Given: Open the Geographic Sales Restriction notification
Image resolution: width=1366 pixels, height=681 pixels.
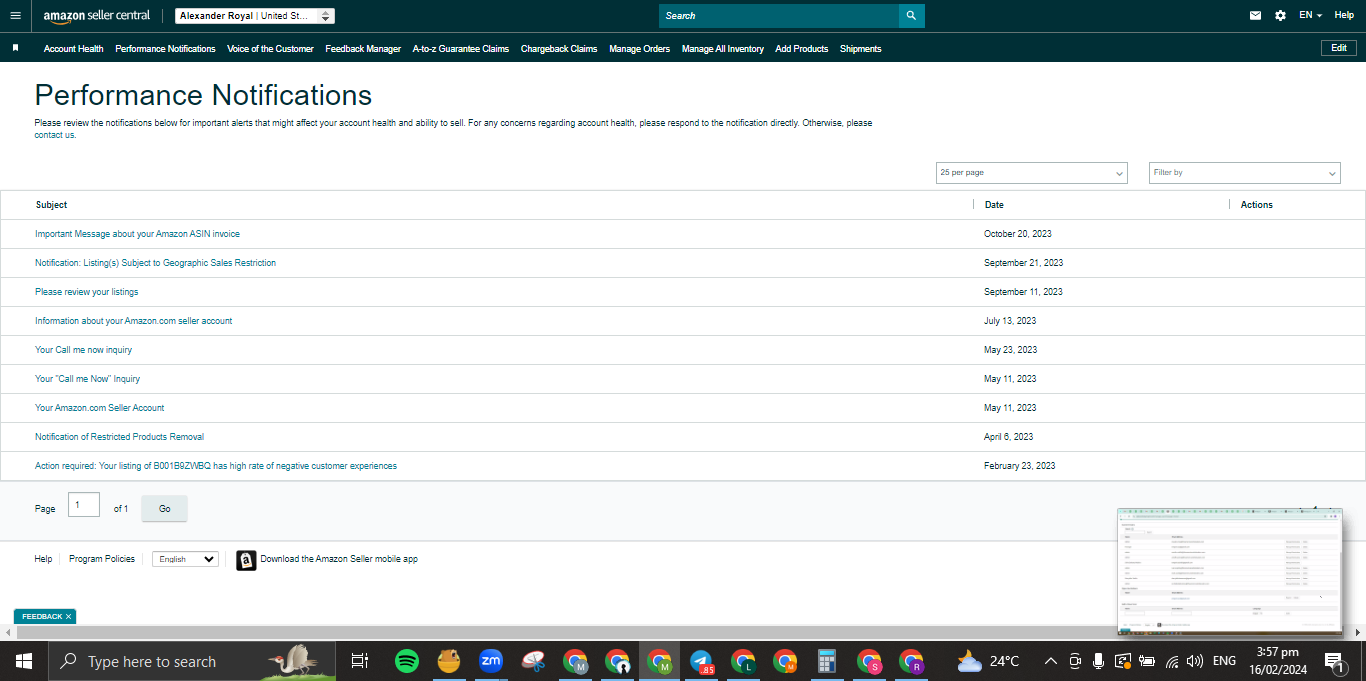Looking at the screenshot, I should 155,263.
